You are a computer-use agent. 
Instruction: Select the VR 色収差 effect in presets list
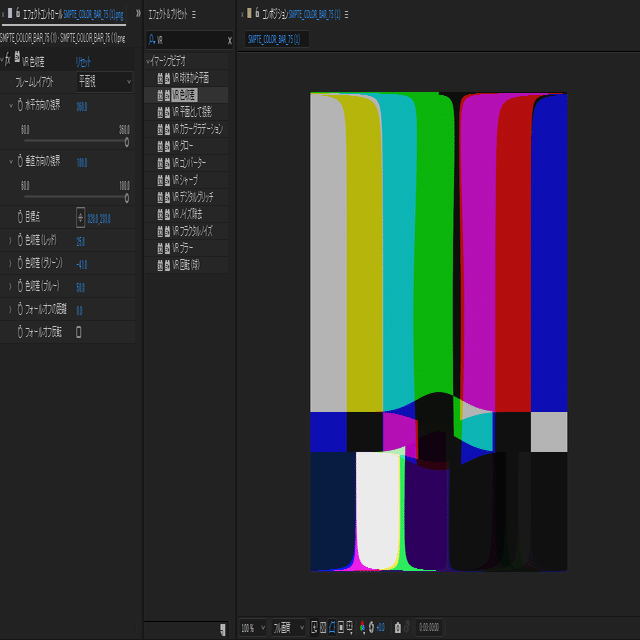[184, 95]
